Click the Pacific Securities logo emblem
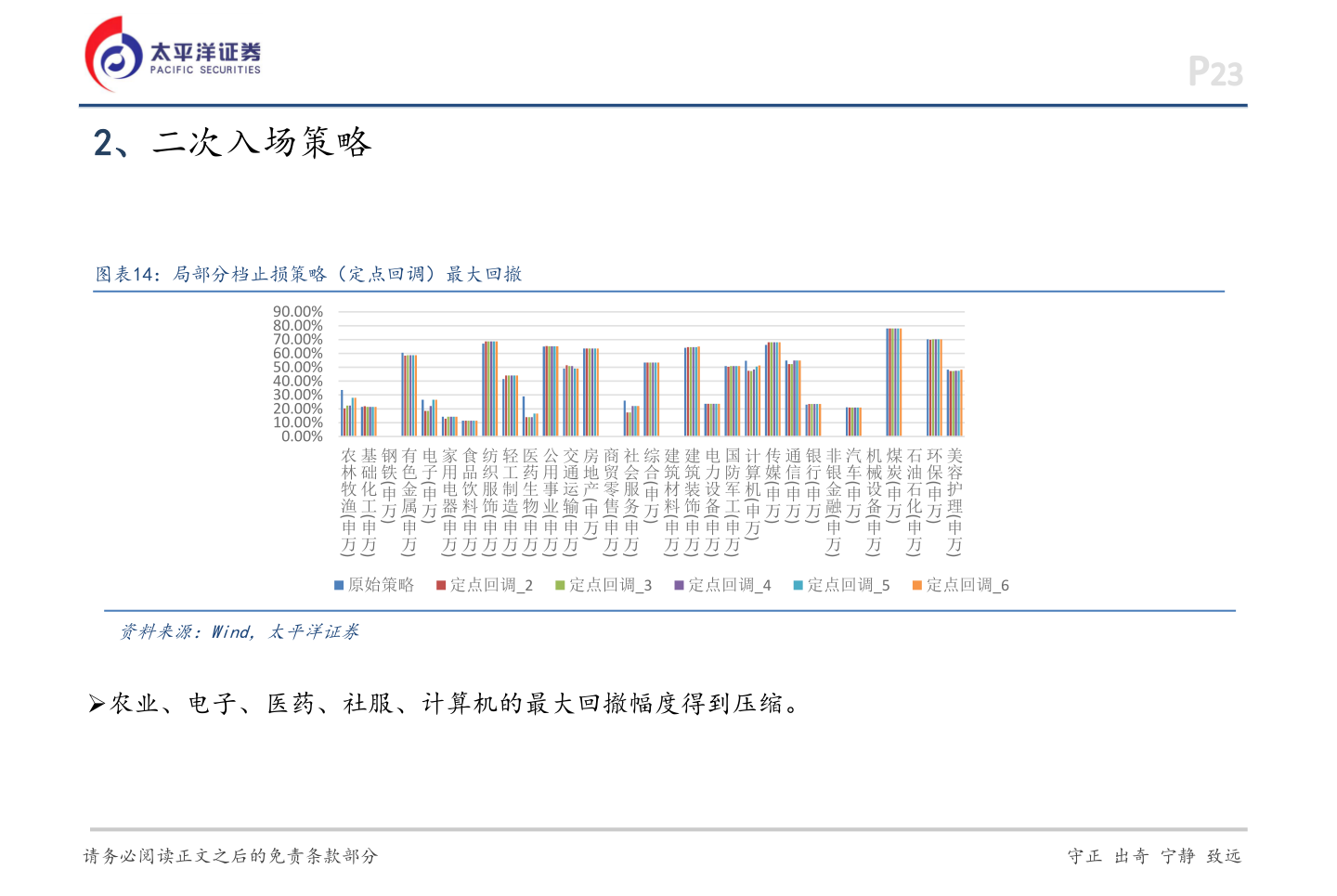Screen dimensions: 1337x896 pos(114,55)
